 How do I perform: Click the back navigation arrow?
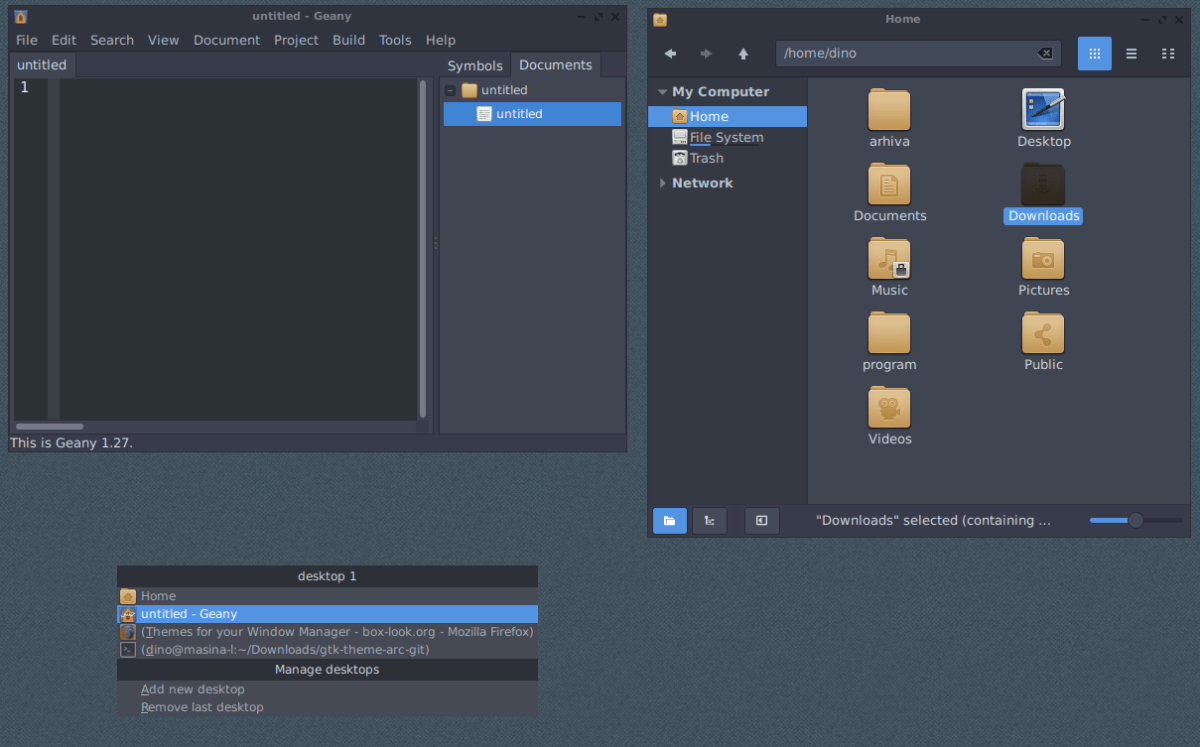670,53
